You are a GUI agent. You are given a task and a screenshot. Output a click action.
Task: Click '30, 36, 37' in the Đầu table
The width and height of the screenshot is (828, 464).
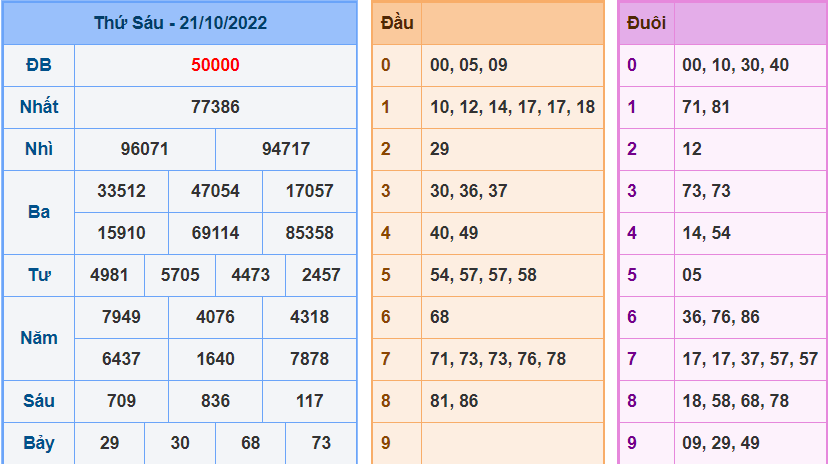(x=469, y=191)
